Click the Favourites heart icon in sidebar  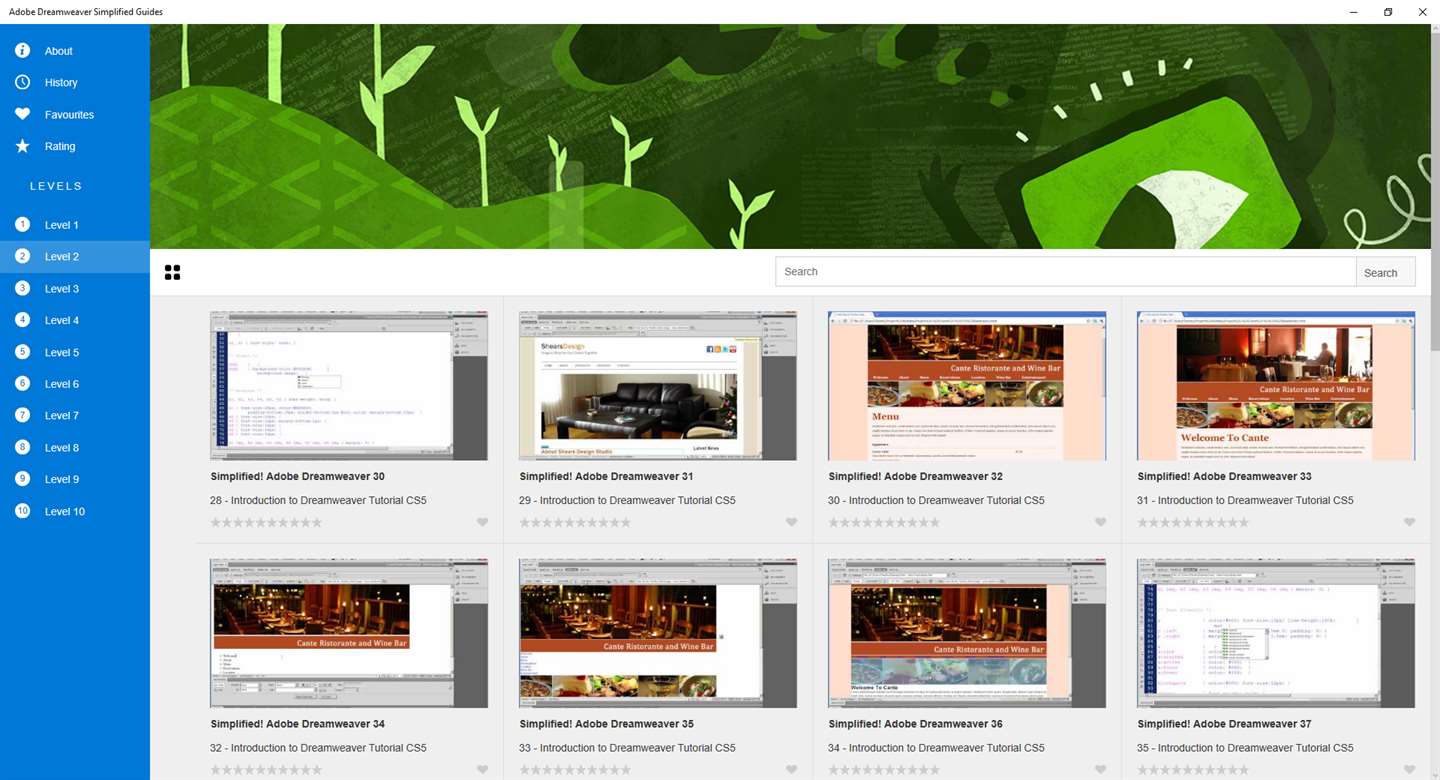click(23, 114)
